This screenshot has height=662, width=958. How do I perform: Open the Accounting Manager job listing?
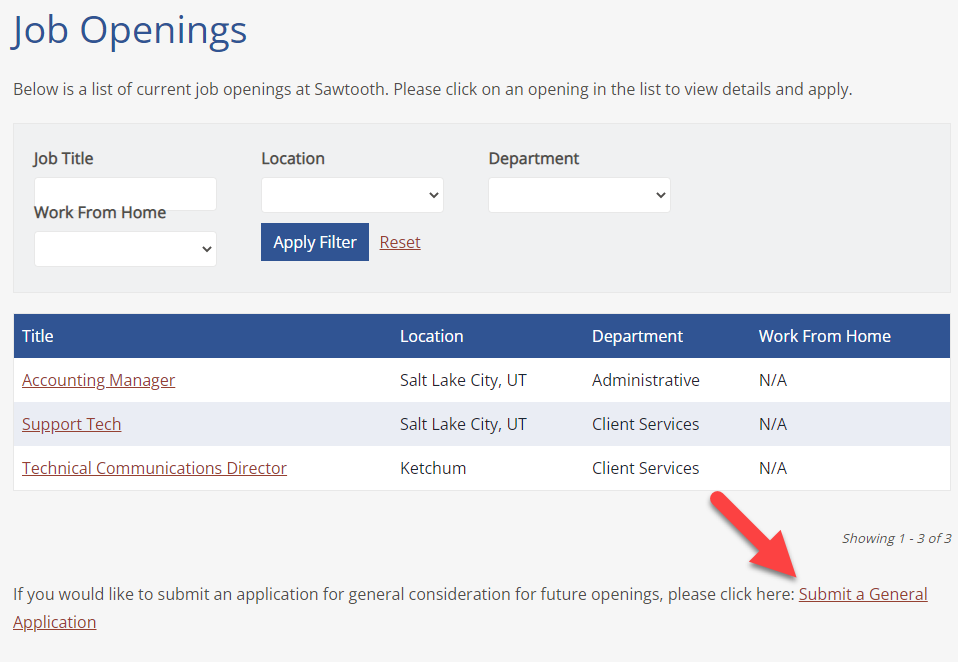(98, 380)
